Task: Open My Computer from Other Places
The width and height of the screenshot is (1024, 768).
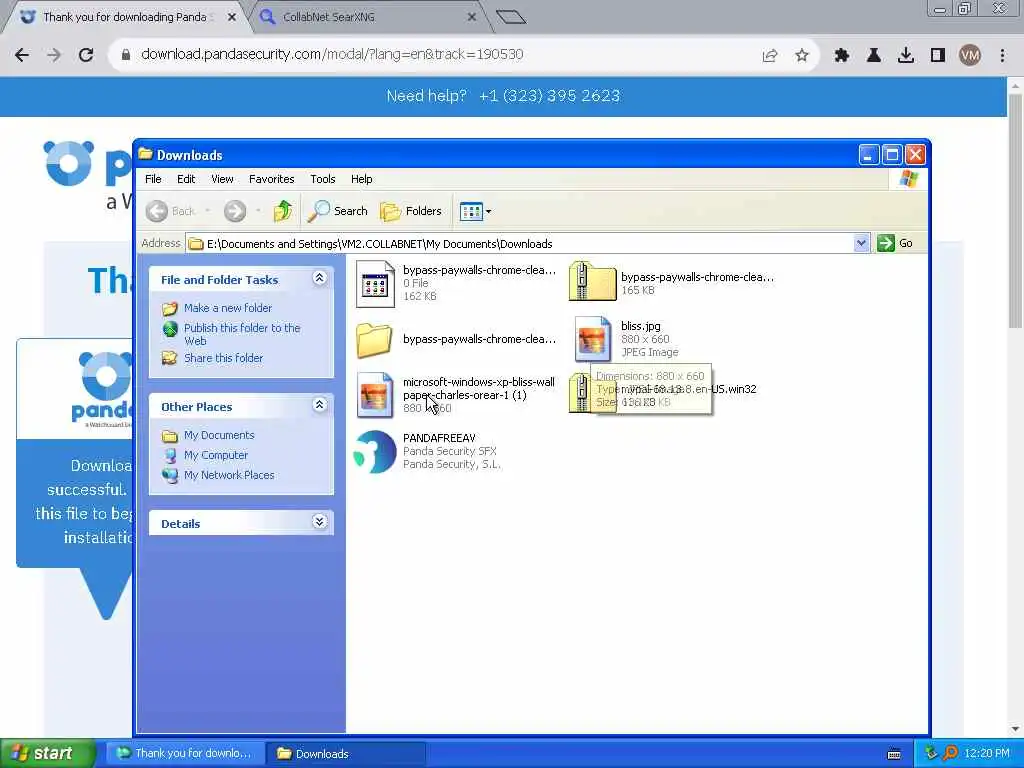Action: (216, 455)
